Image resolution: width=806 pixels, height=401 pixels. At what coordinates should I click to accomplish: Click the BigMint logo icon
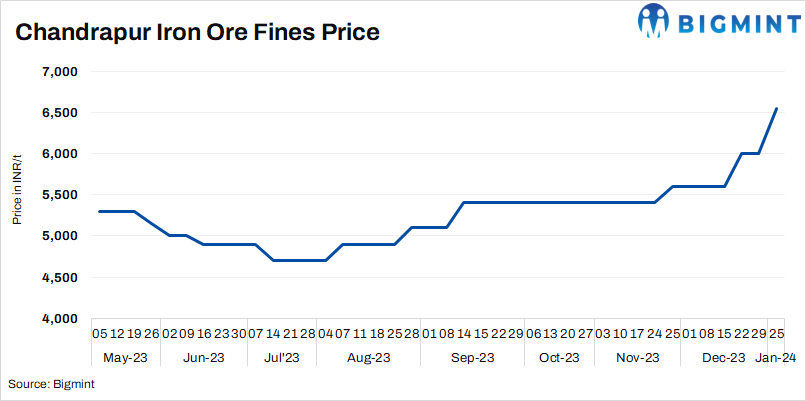point(654,21)
